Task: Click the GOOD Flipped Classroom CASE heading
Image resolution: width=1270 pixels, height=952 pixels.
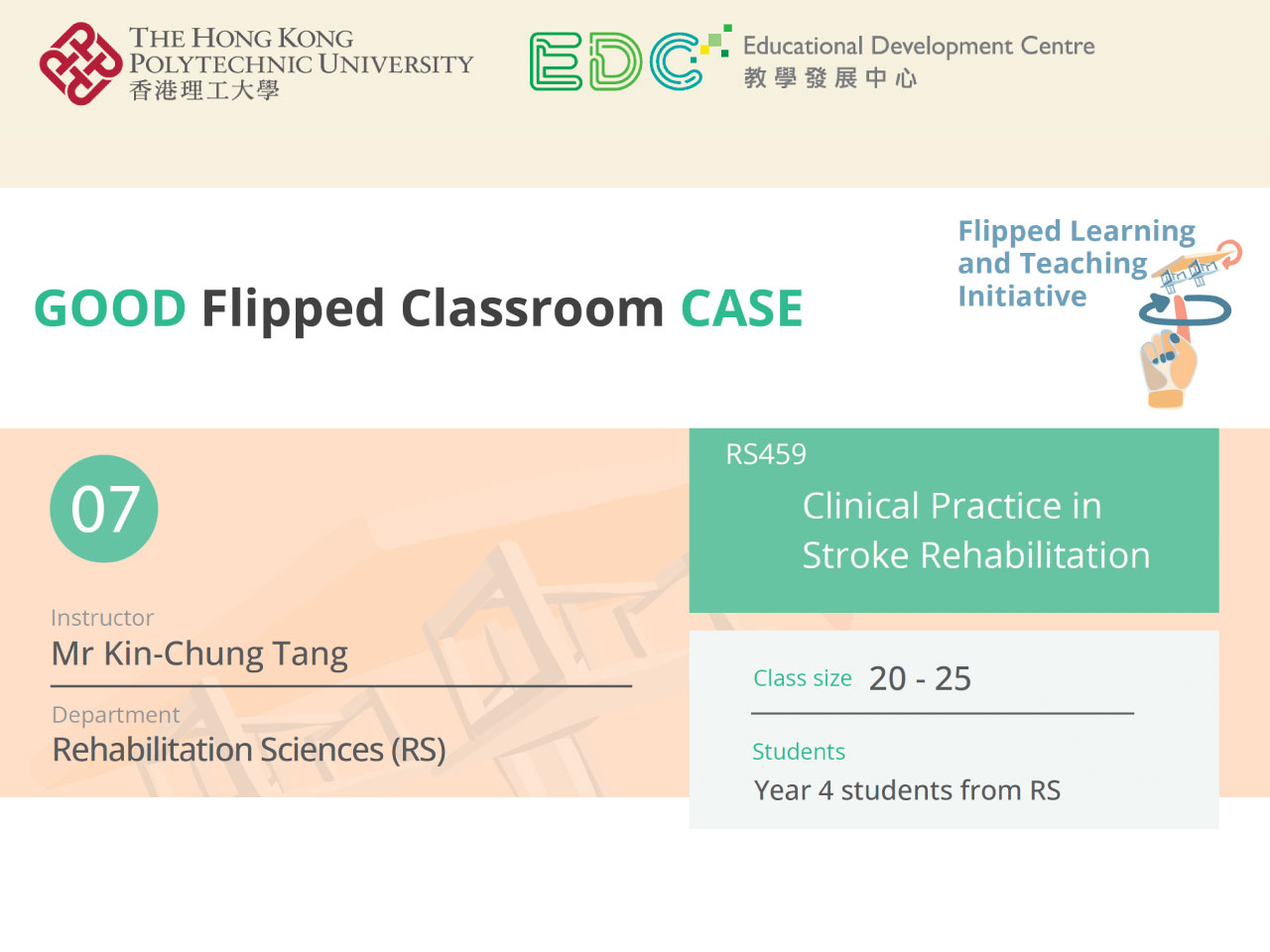Action: pyautogui.click(x=419, y=308)
